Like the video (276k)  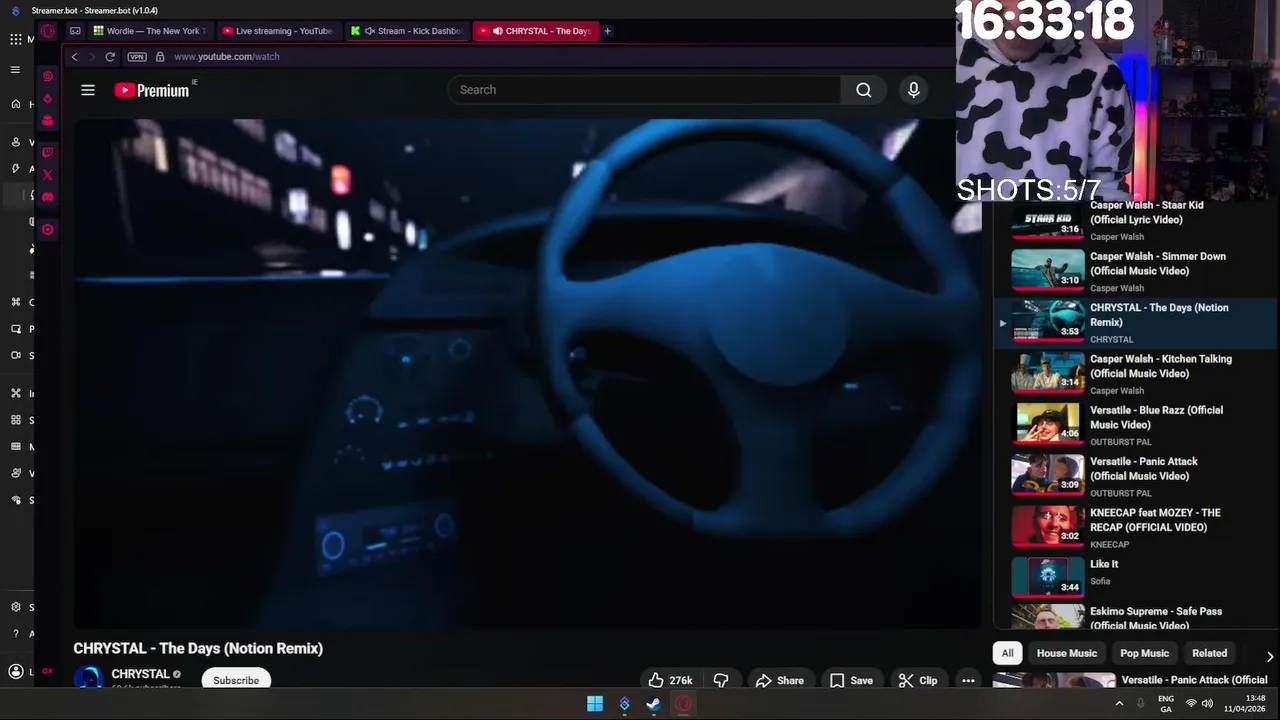click(670, 680)
